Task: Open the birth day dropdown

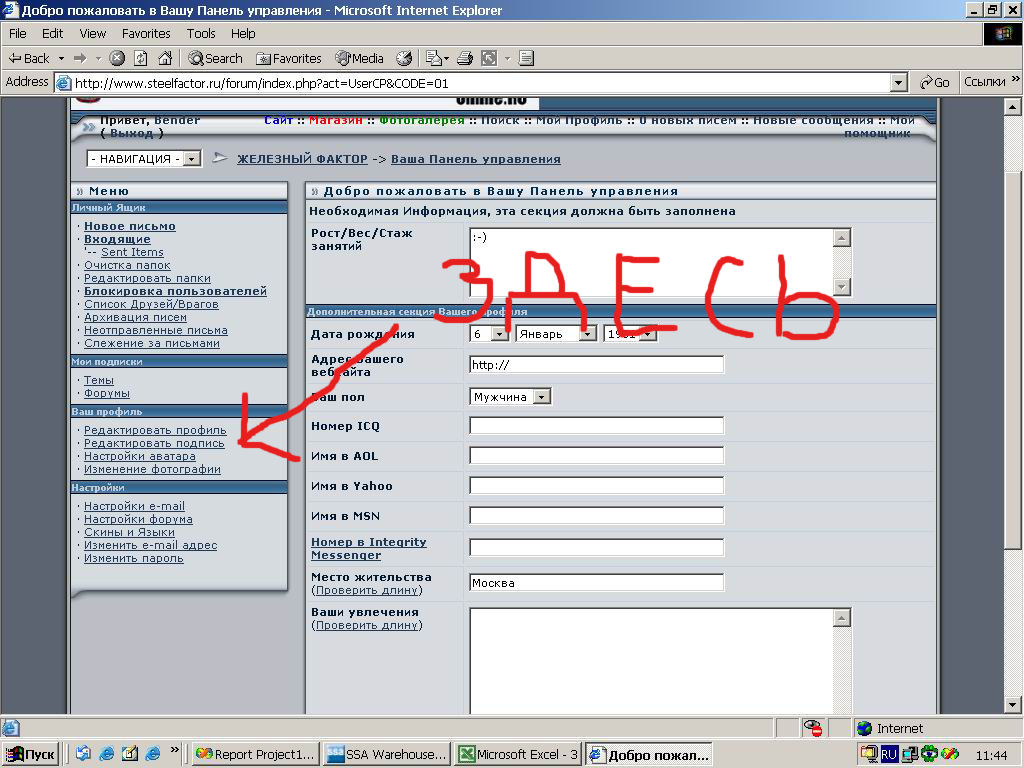Action: pyautogui.click(x=499, y=334)
